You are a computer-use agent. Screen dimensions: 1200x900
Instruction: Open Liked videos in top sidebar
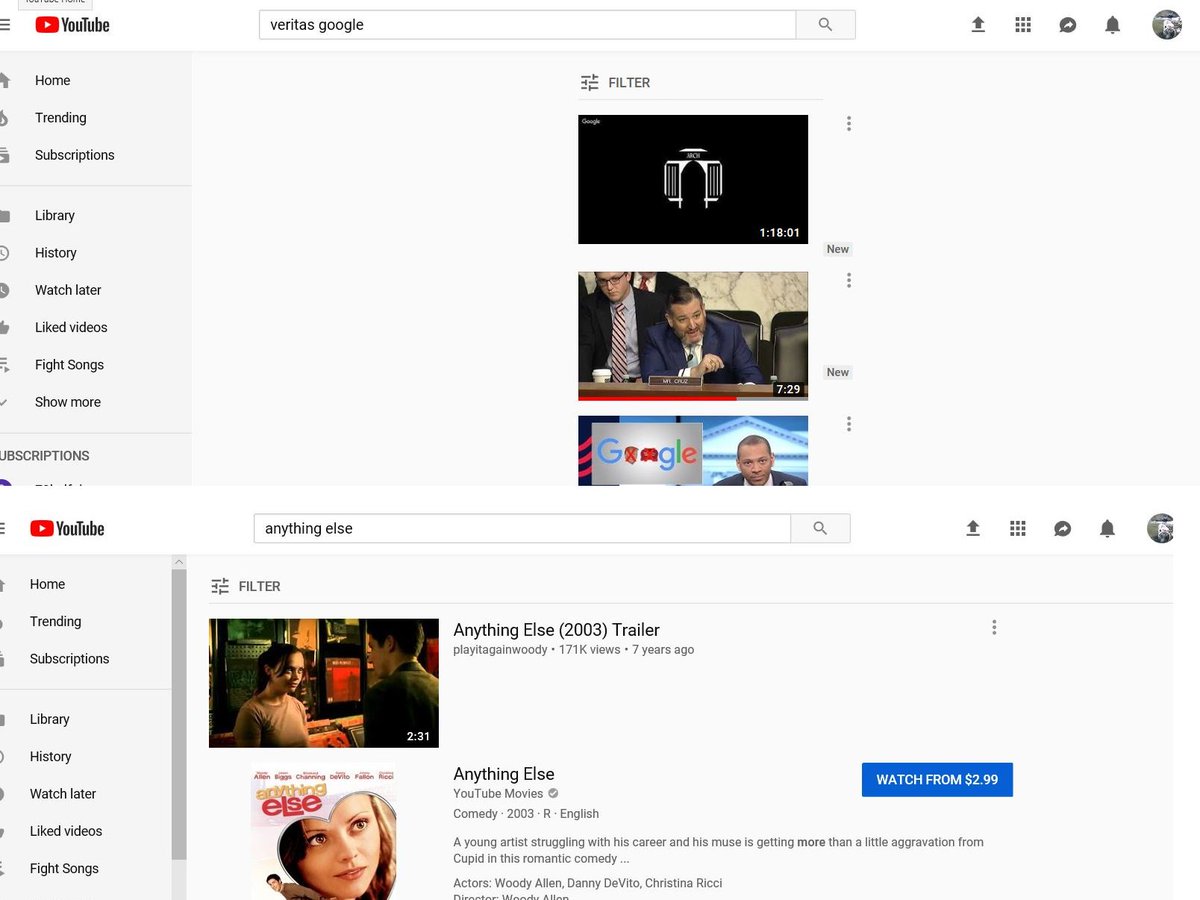[x=71, y=327]
